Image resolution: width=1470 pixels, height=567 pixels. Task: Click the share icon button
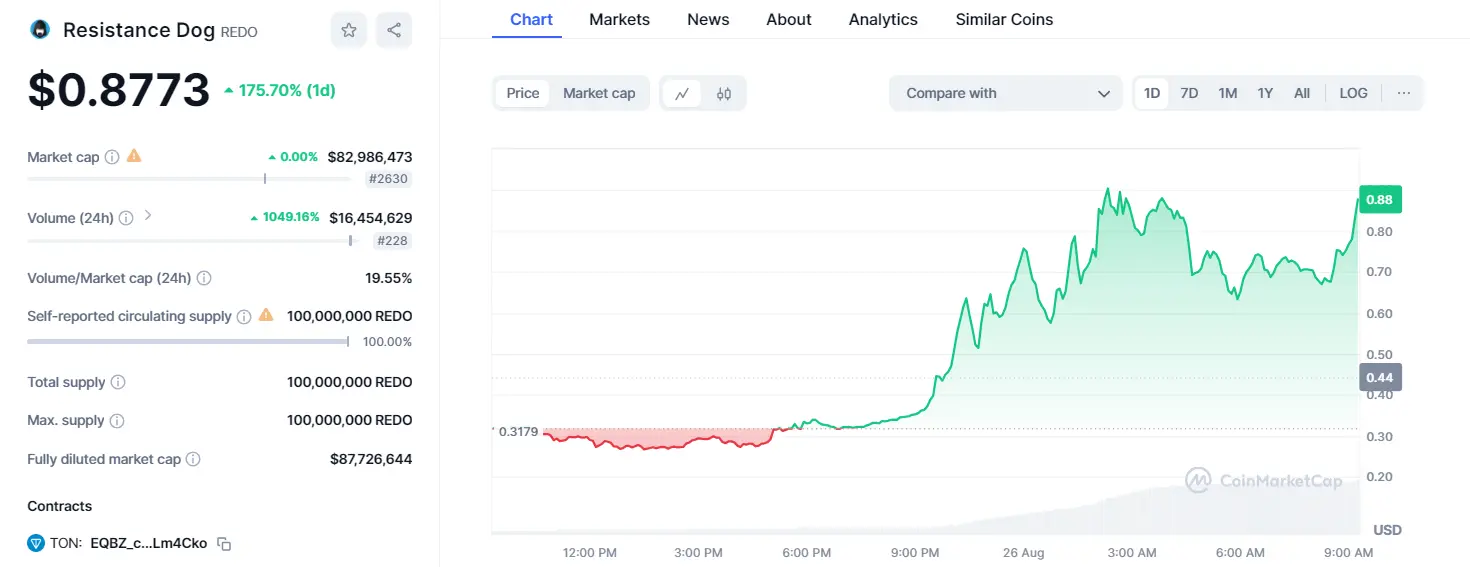coord(394,30)
